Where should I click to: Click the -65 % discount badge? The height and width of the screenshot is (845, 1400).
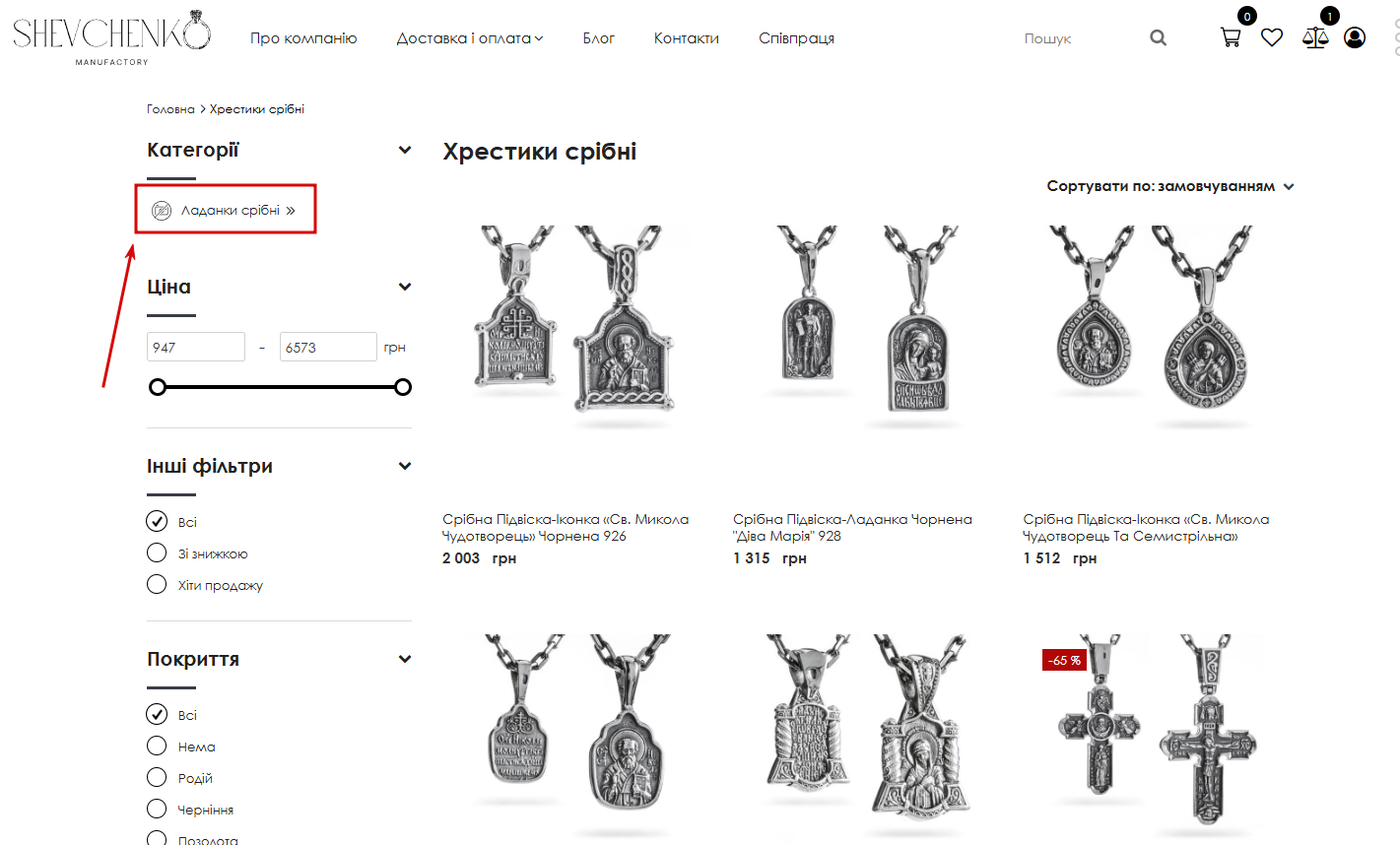pos(1064,660)
